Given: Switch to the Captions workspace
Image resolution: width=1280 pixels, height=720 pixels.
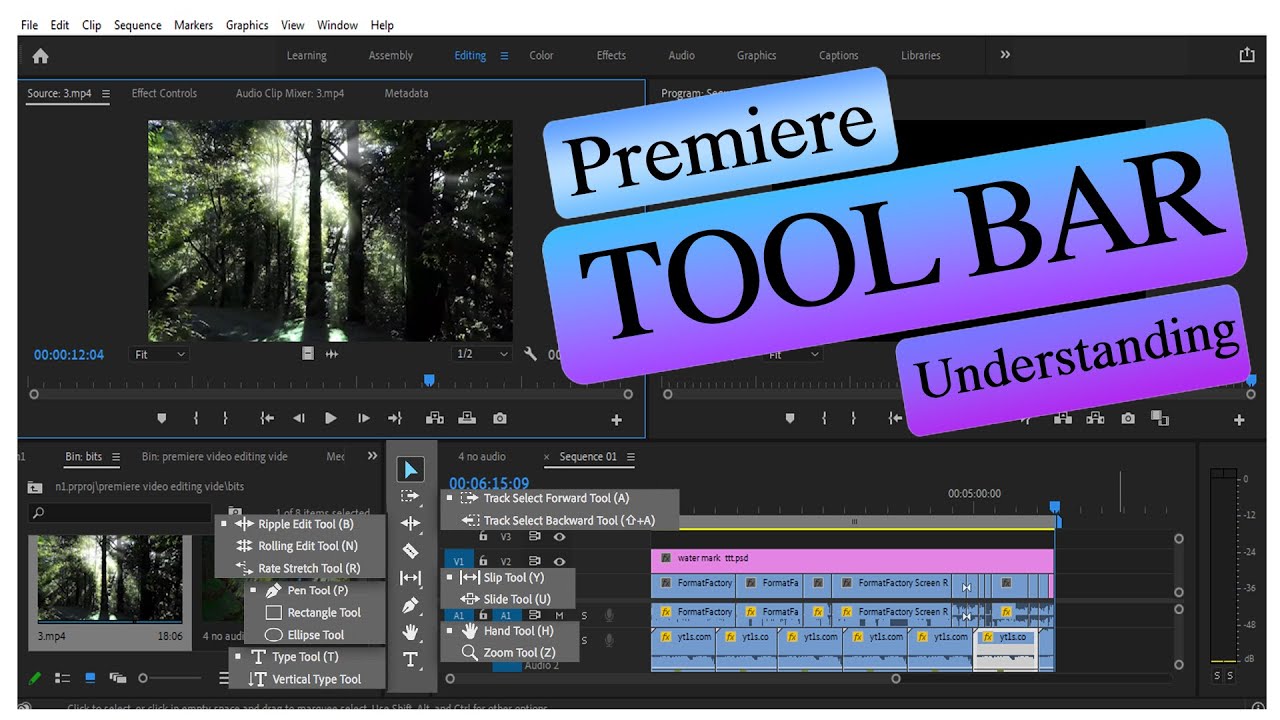Looking at the screenshot, I should point(838,56).
